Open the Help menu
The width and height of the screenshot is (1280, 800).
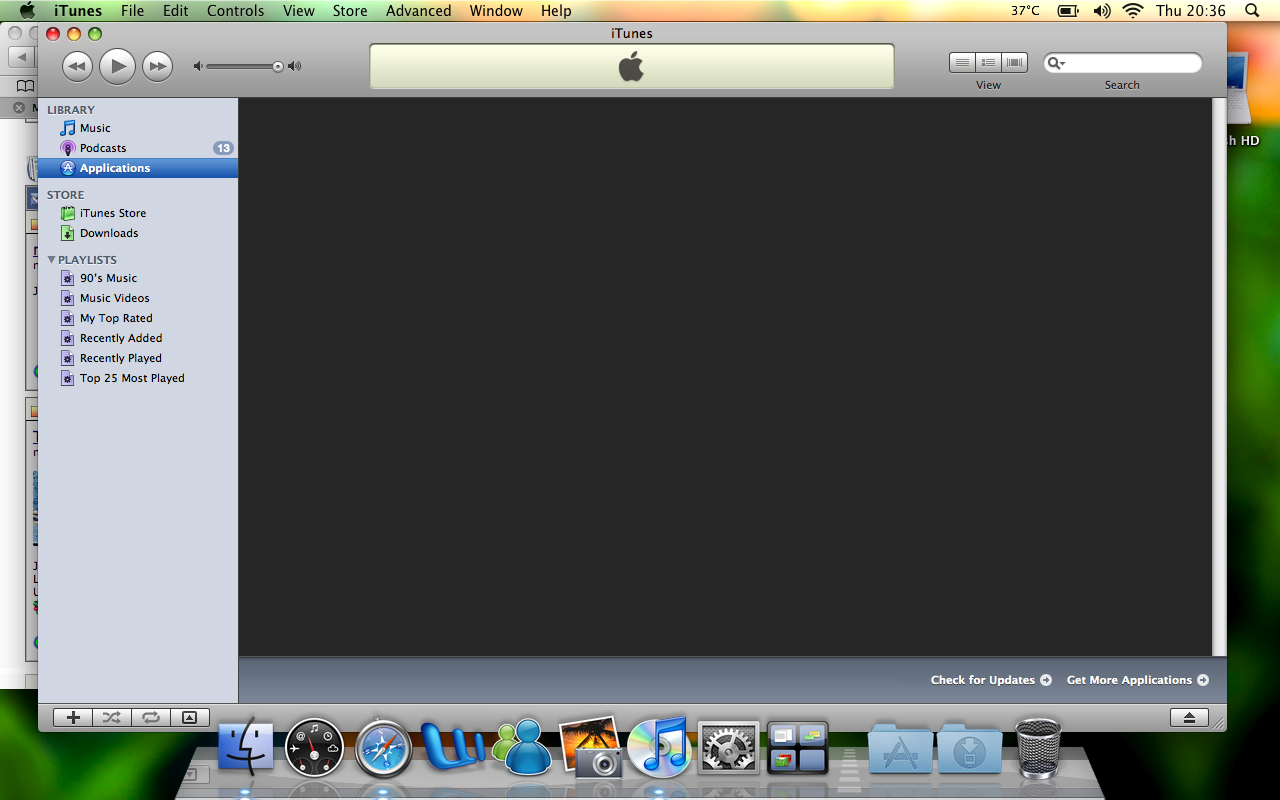tap(556, 11)
